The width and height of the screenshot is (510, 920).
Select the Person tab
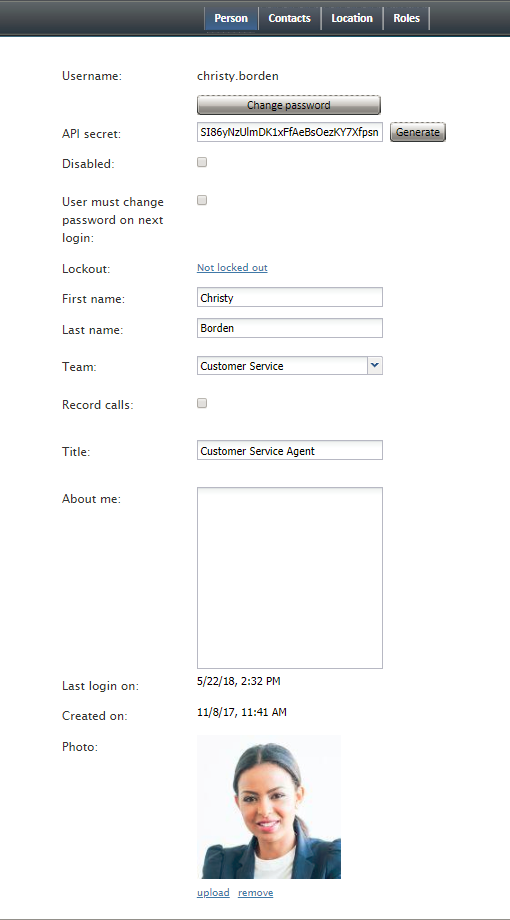pos(231,18)
